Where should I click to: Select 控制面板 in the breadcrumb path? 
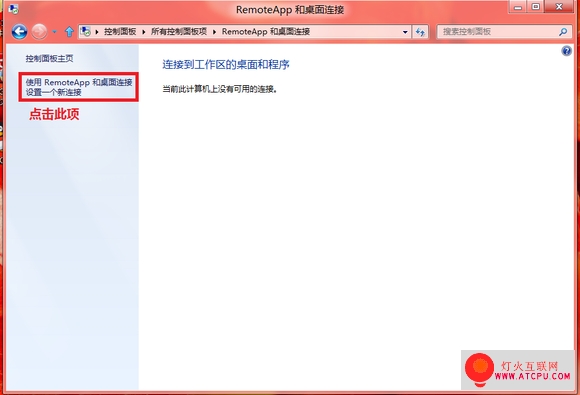[120, 32]
